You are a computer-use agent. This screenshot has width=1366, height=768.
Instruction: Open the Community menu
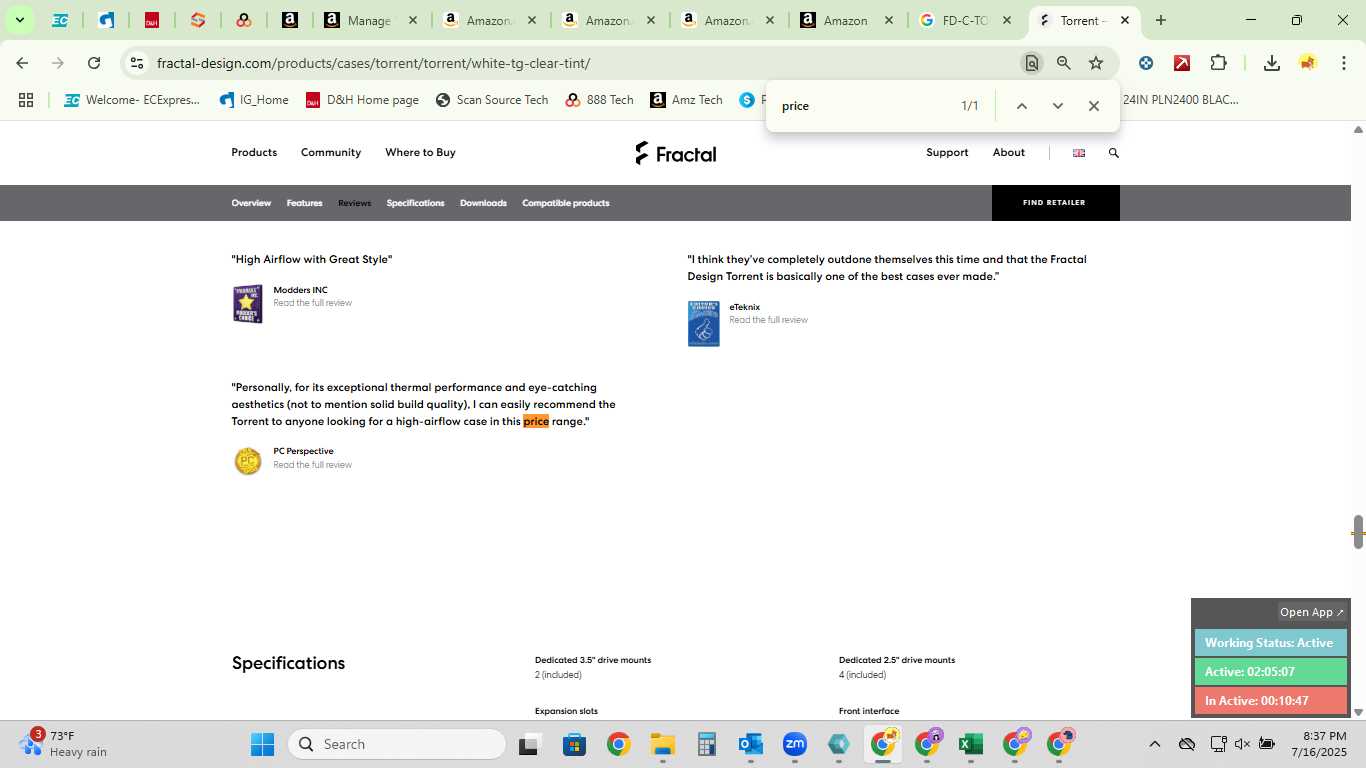pyautogui.click(x=331, y=152)
